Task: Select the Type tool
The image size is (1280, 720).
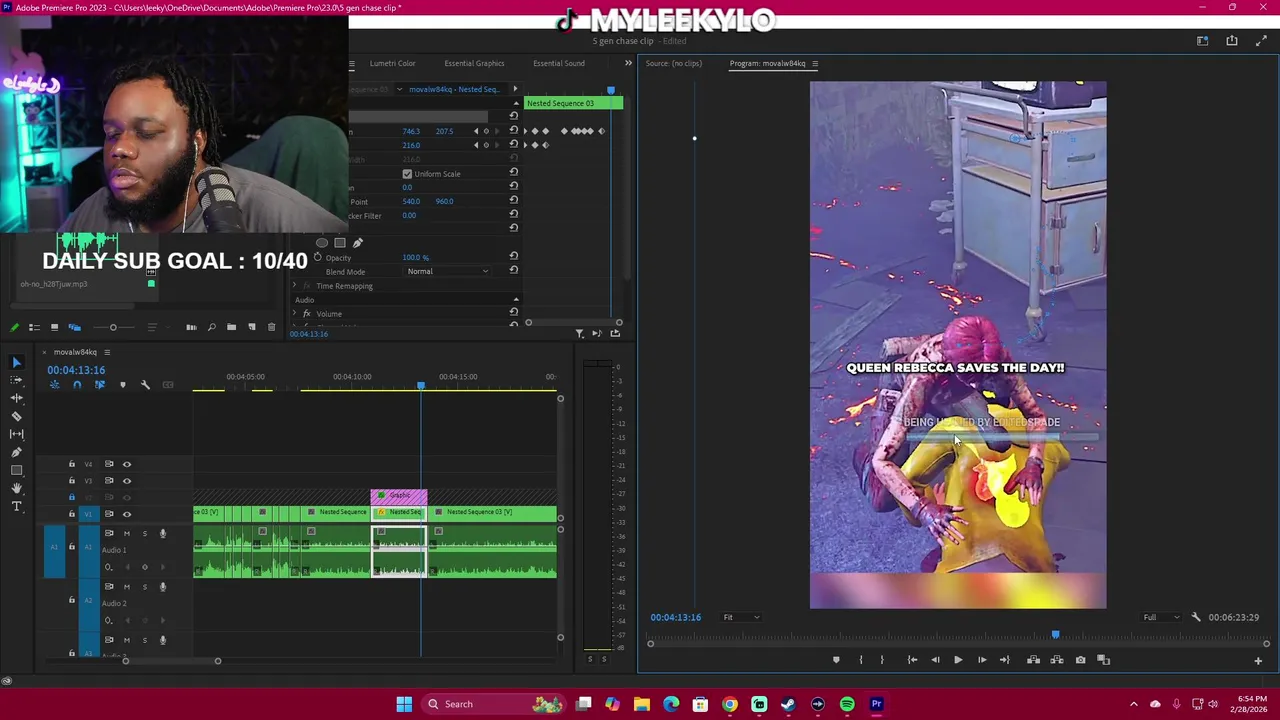Action: pos(16,506)
